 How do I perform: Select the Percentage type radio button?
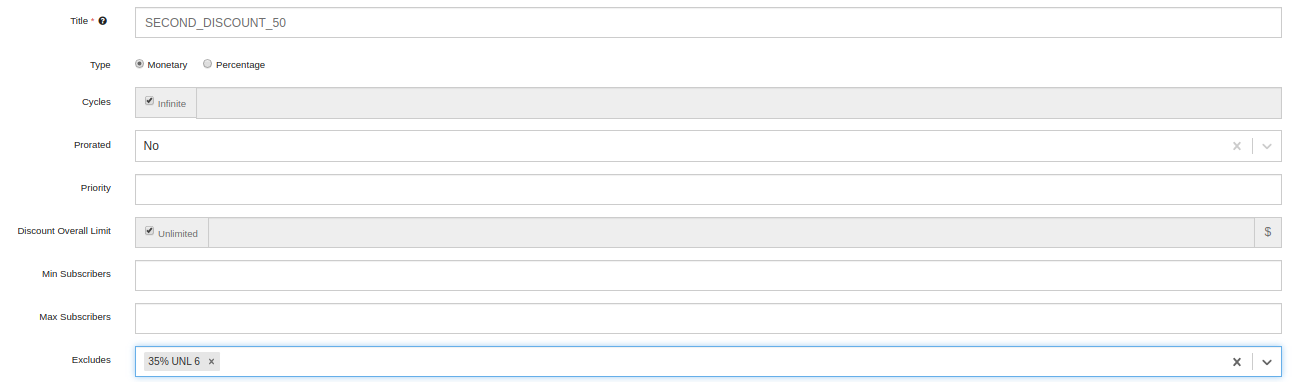pos(207,64)
